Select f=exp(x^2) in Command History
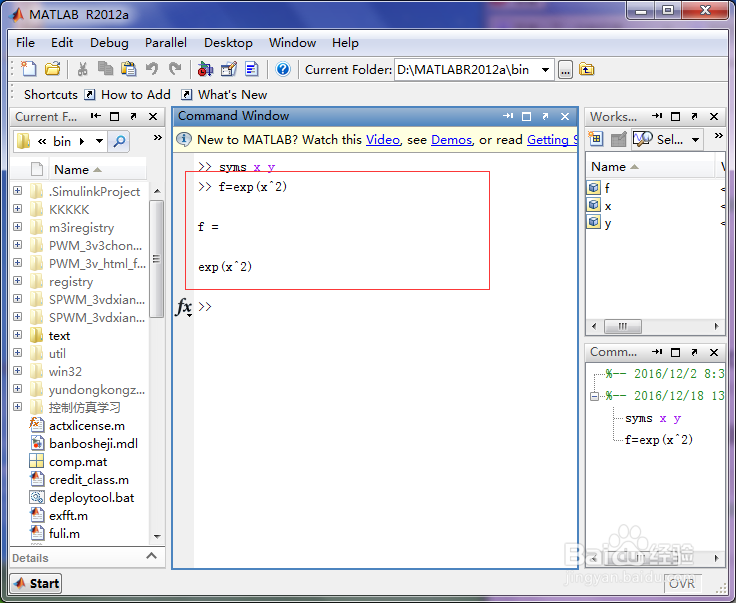This screenshot has width=736, height=603. point(659,440)
